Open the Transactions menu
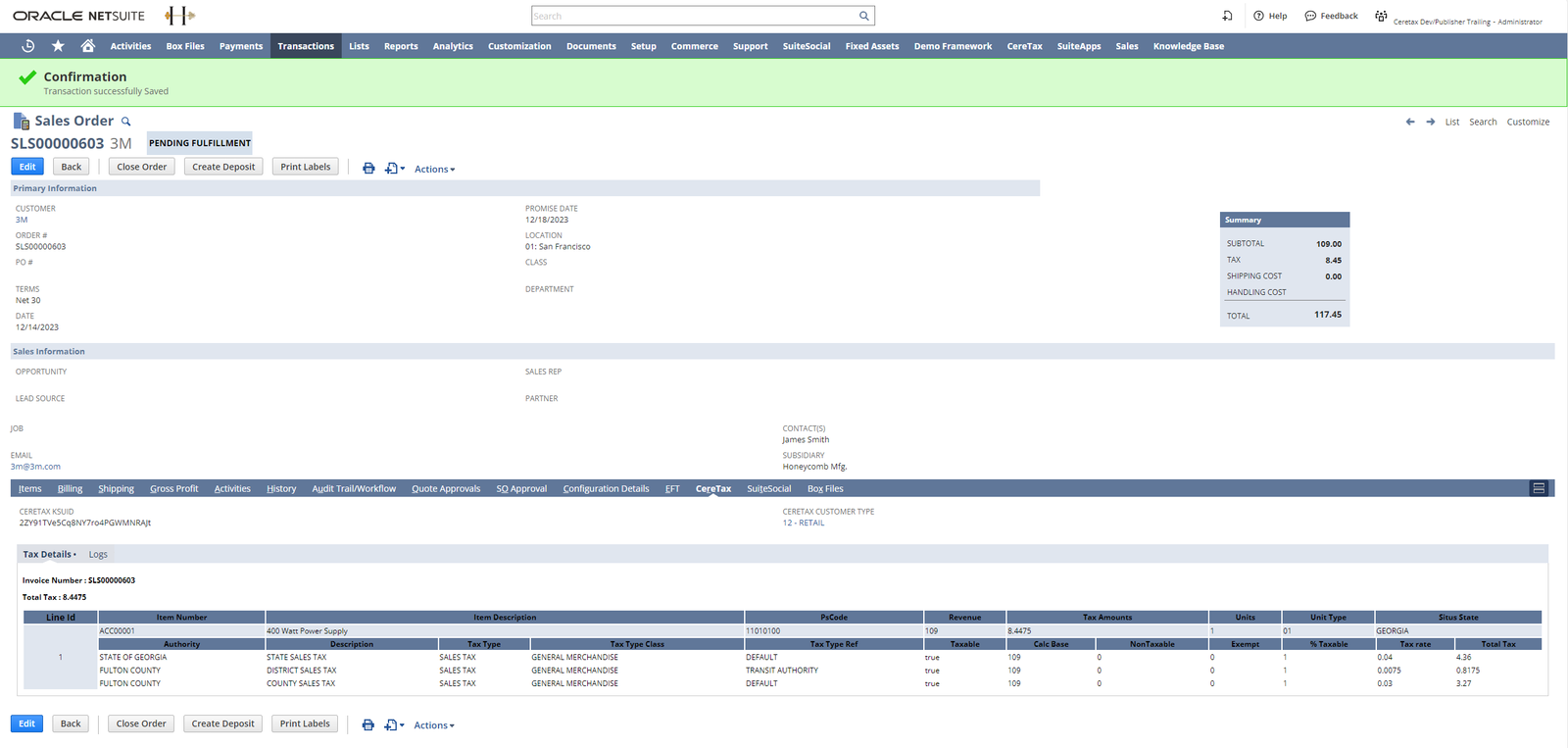Screen dimensions: 1568x748 click(x=306, y=46)
